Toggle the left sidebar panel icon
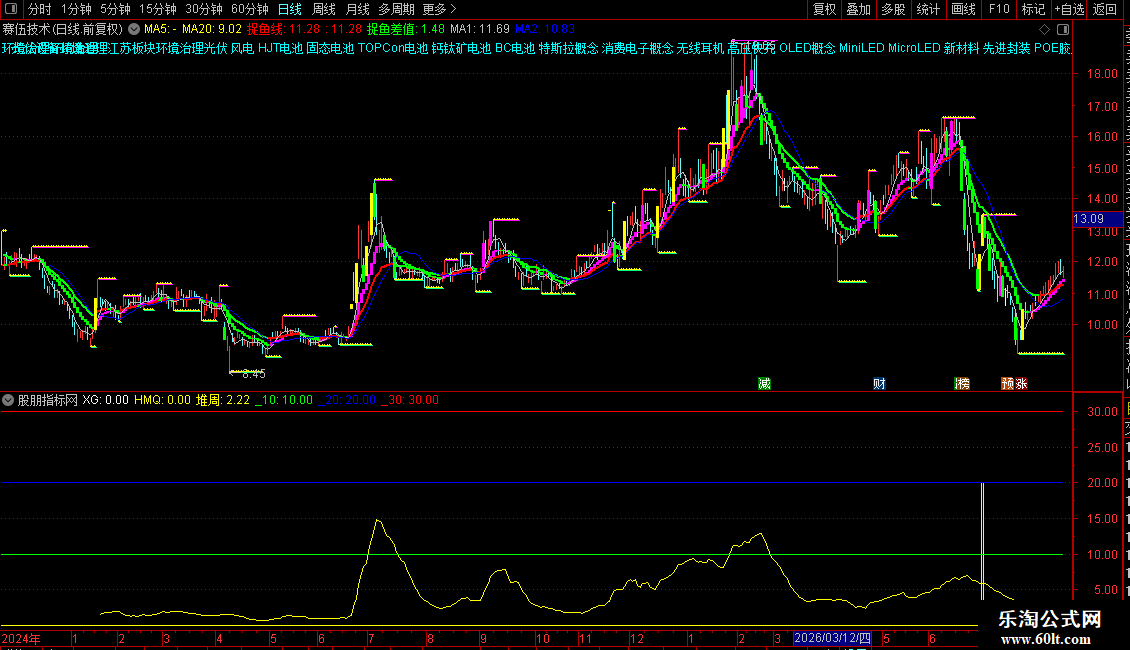The width and height of the screenshot is (1130, 650). pyautogui.click(x=11, y=9)
